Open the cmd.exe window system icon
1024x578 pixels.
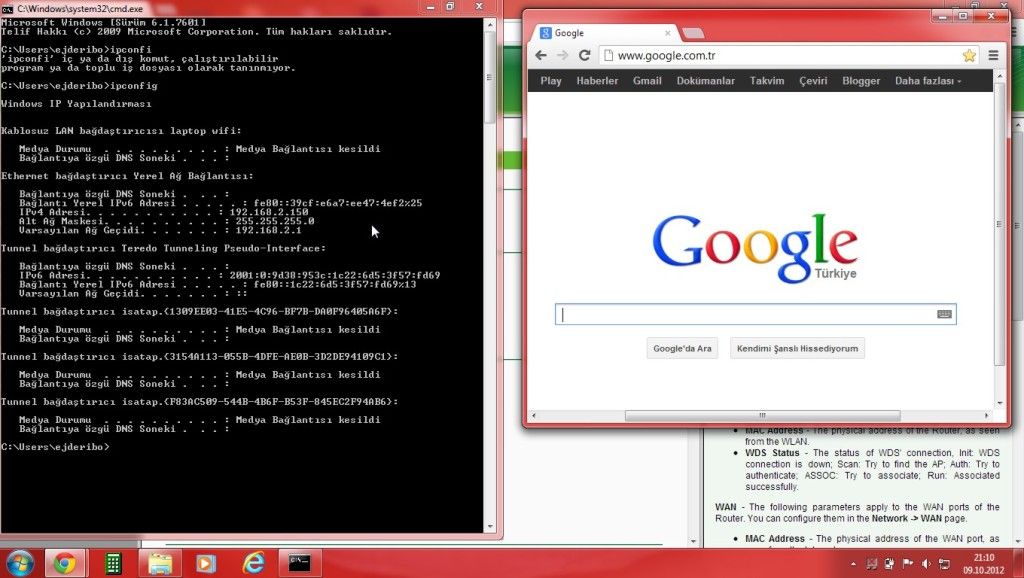(7, 8)
